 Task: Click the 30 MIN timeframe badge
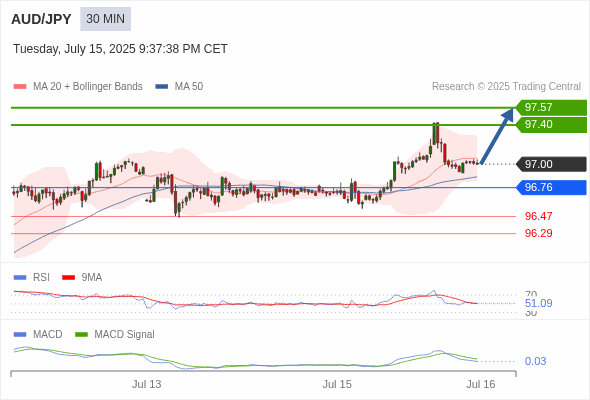click(x=105, y=19)
